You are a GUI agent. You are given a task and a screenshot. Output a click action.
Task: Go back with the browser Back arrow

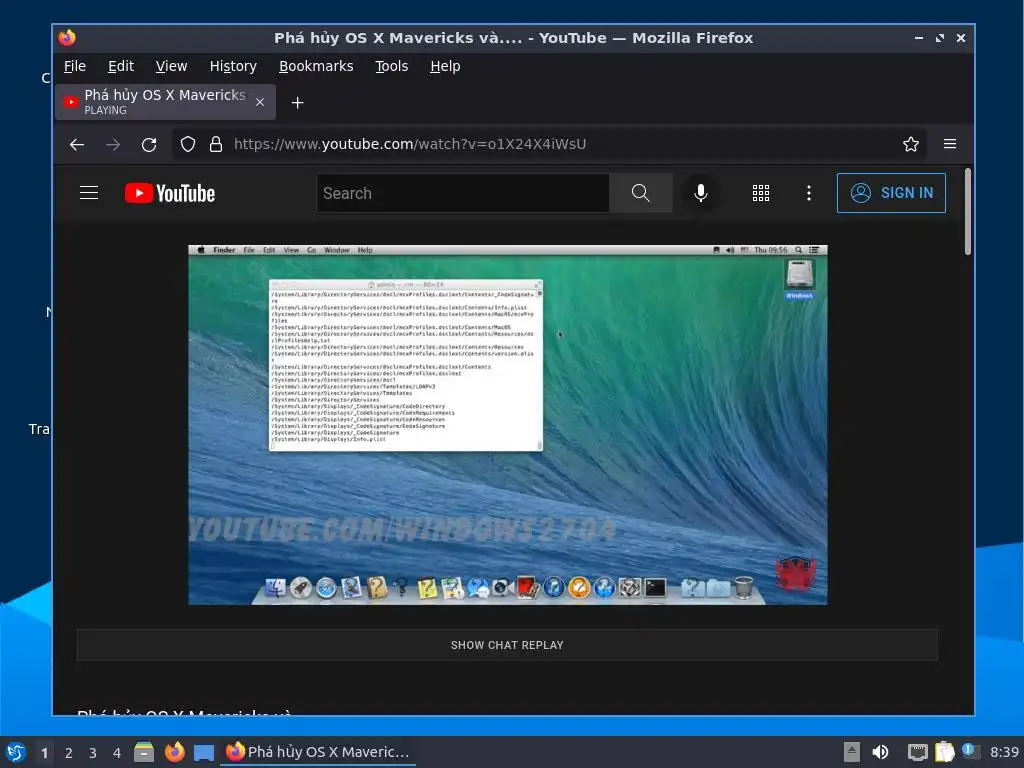click(x=77, y=144)
